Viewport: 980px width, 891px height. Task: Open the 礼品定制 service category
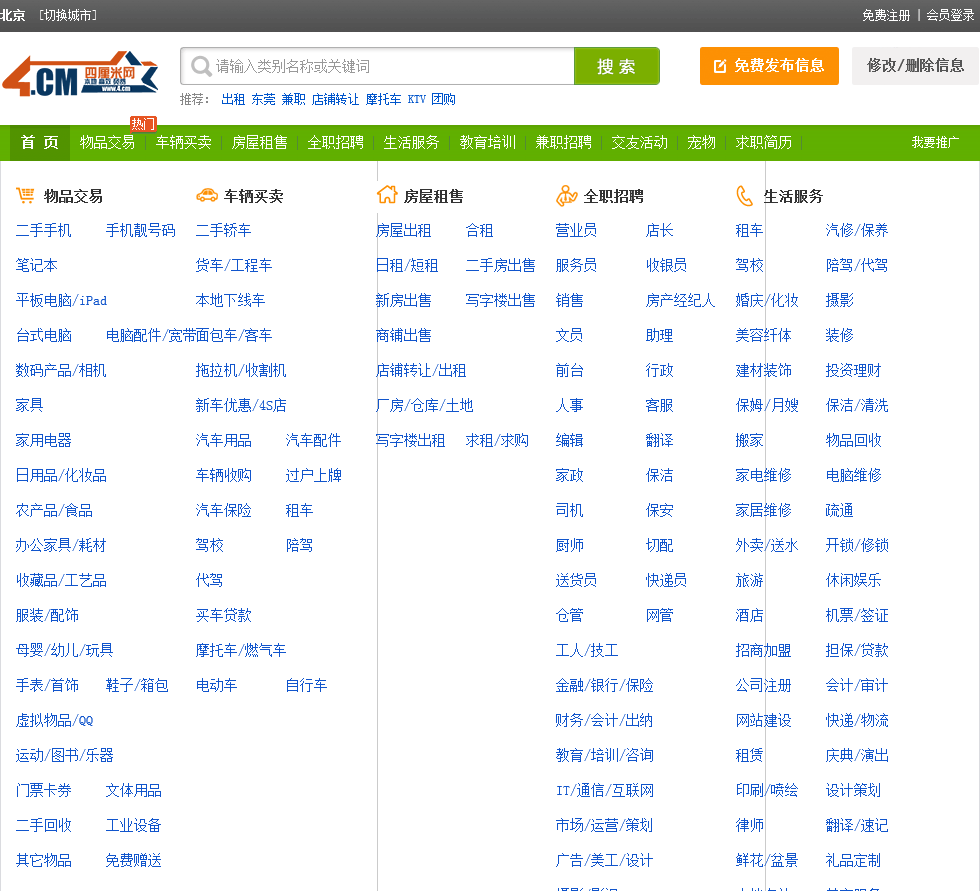click(853, 860)
